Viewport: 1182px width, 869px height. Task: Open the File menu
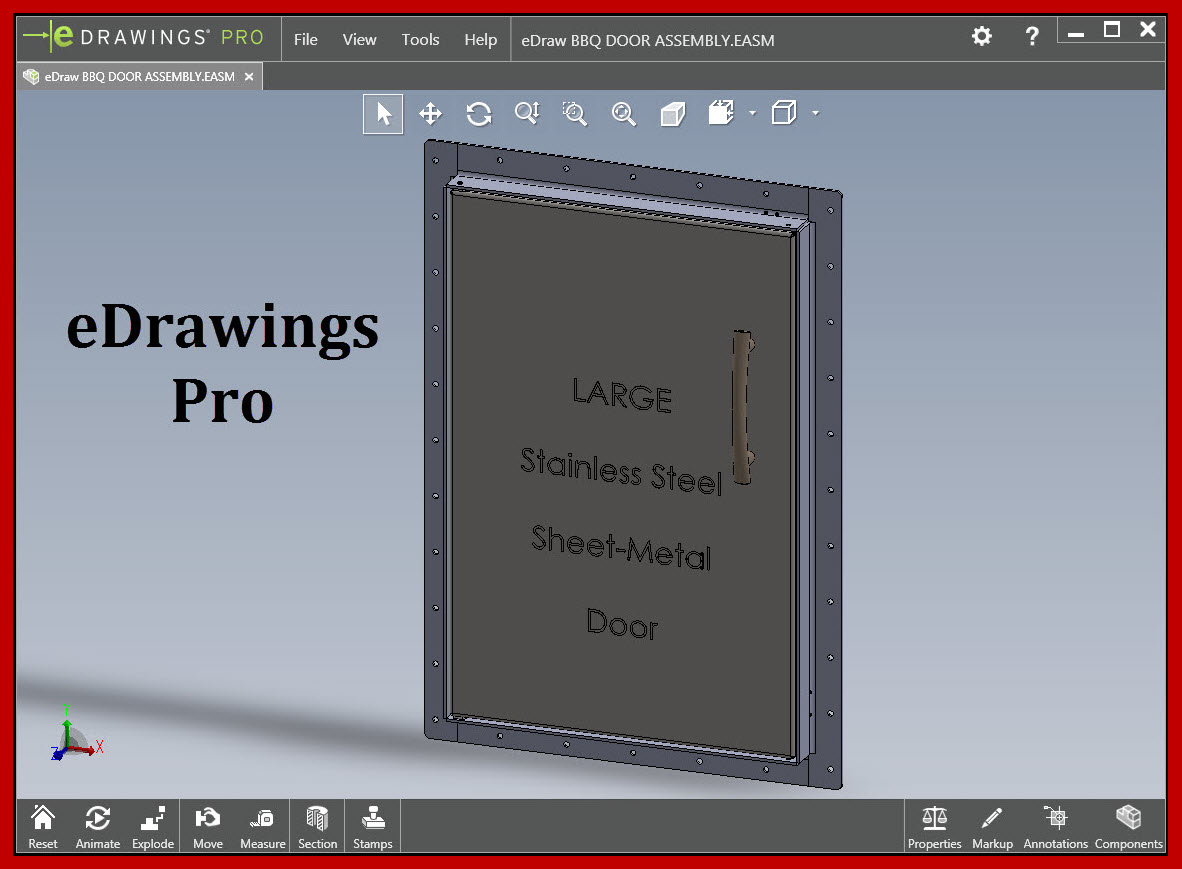(x=305, y=39)
